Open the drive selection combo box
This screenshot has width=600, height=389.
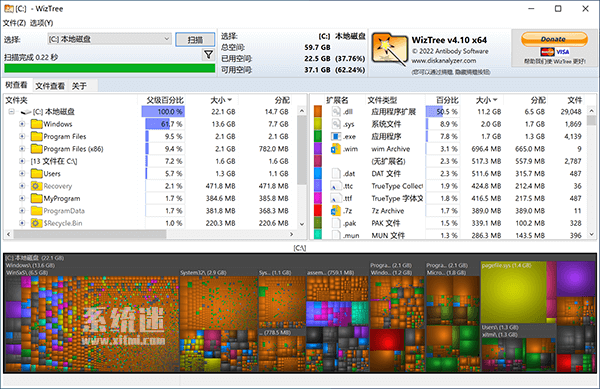109,39
